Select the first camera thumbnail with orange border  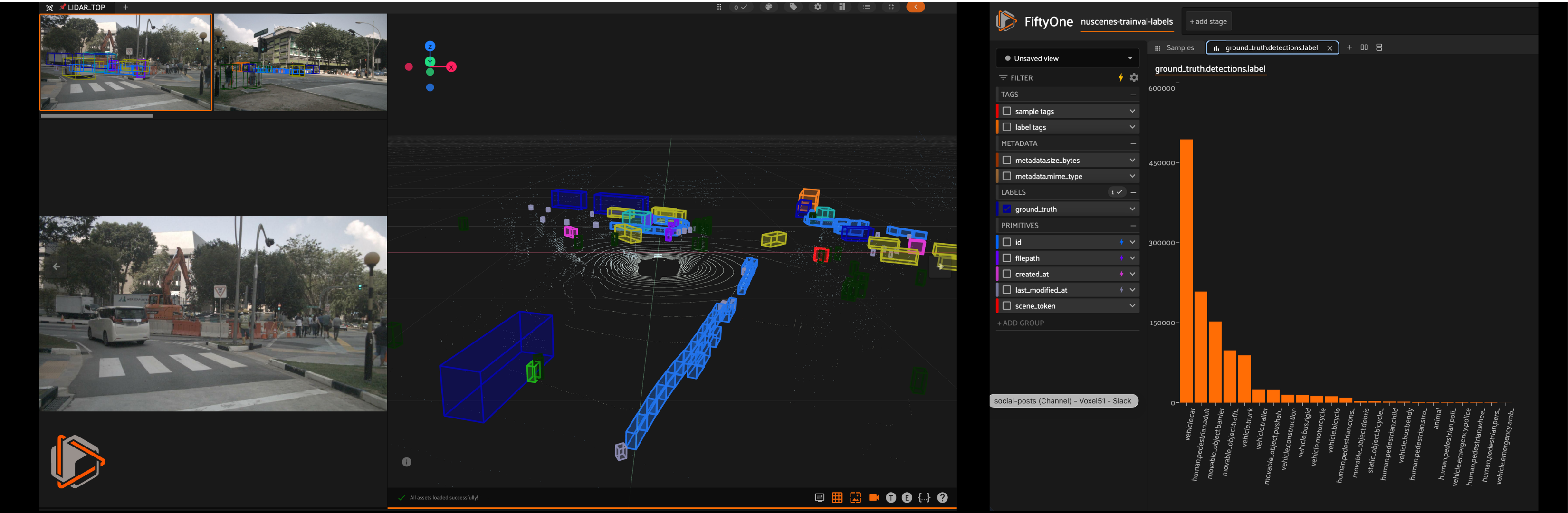click(x=126, y=62)
